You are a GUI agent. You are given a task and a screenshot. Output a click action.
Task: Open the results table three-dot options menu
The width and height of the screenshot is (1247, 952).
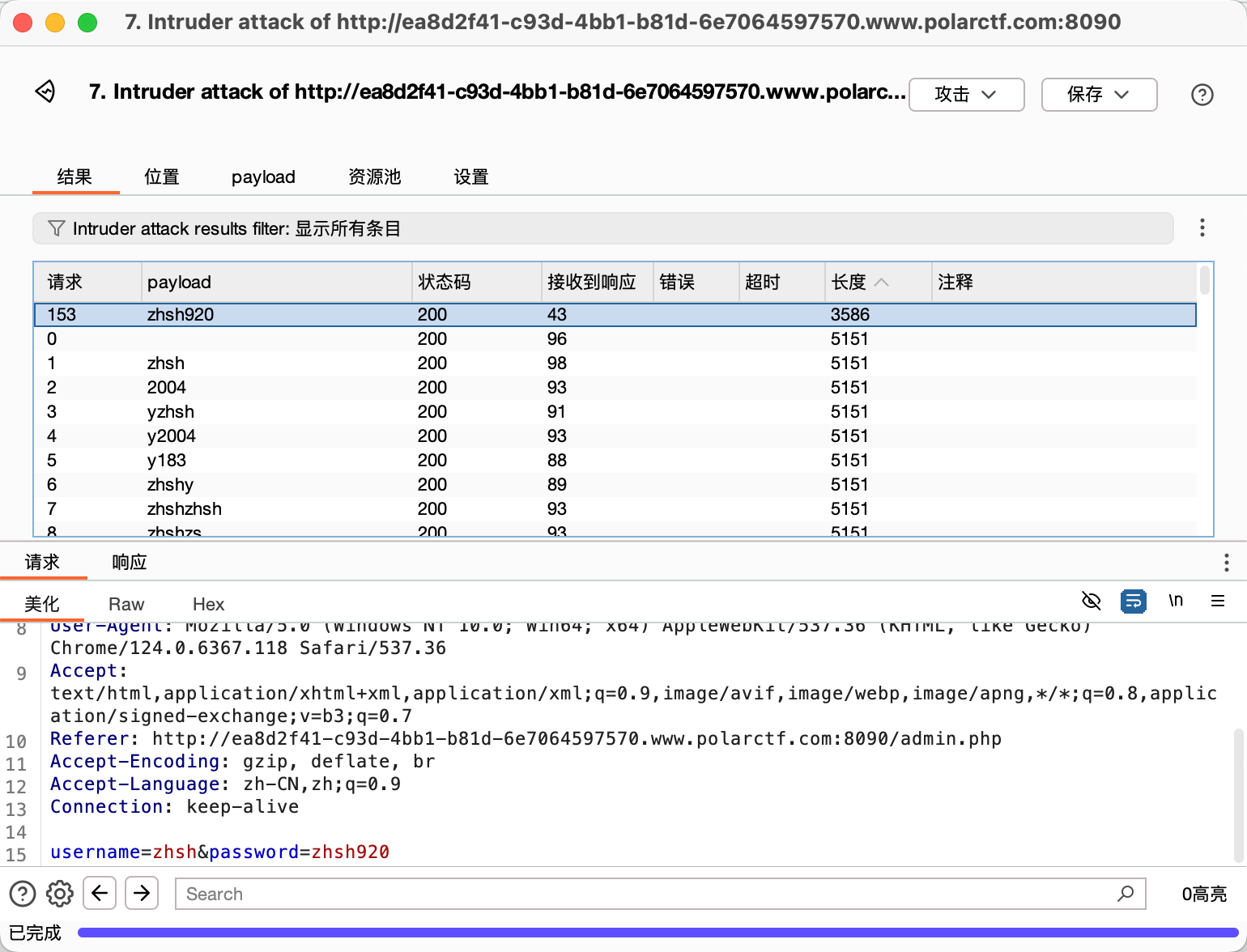[x=1202, y=228]
